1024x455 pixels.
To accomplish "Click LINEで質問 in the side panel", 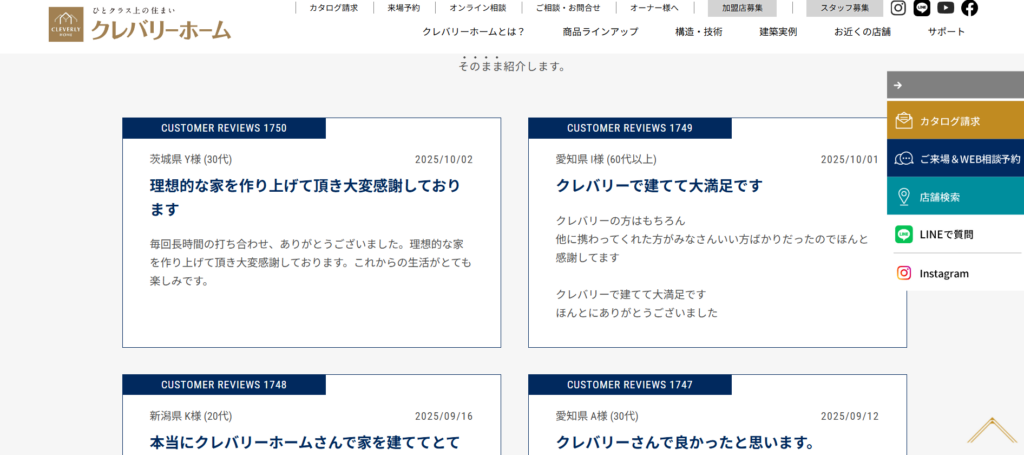I will 954,235.
